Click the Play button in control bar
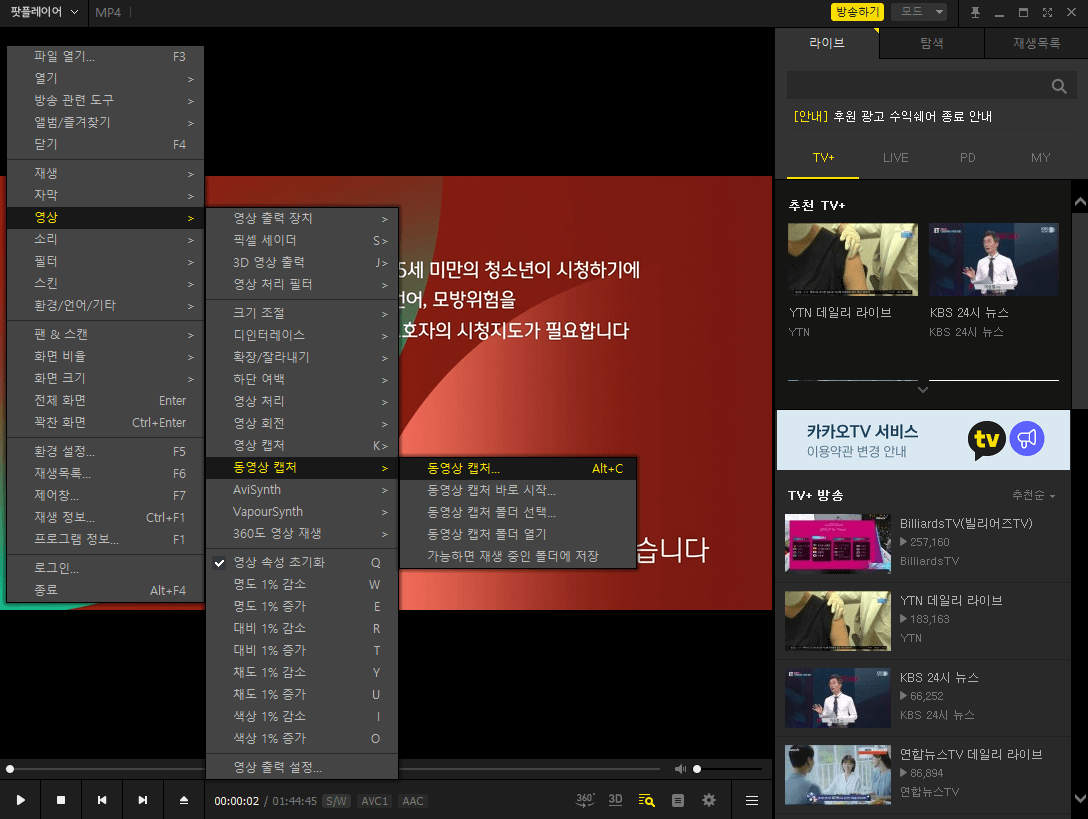Viewport: 1088px width, 819px height. tap(20, 800)
